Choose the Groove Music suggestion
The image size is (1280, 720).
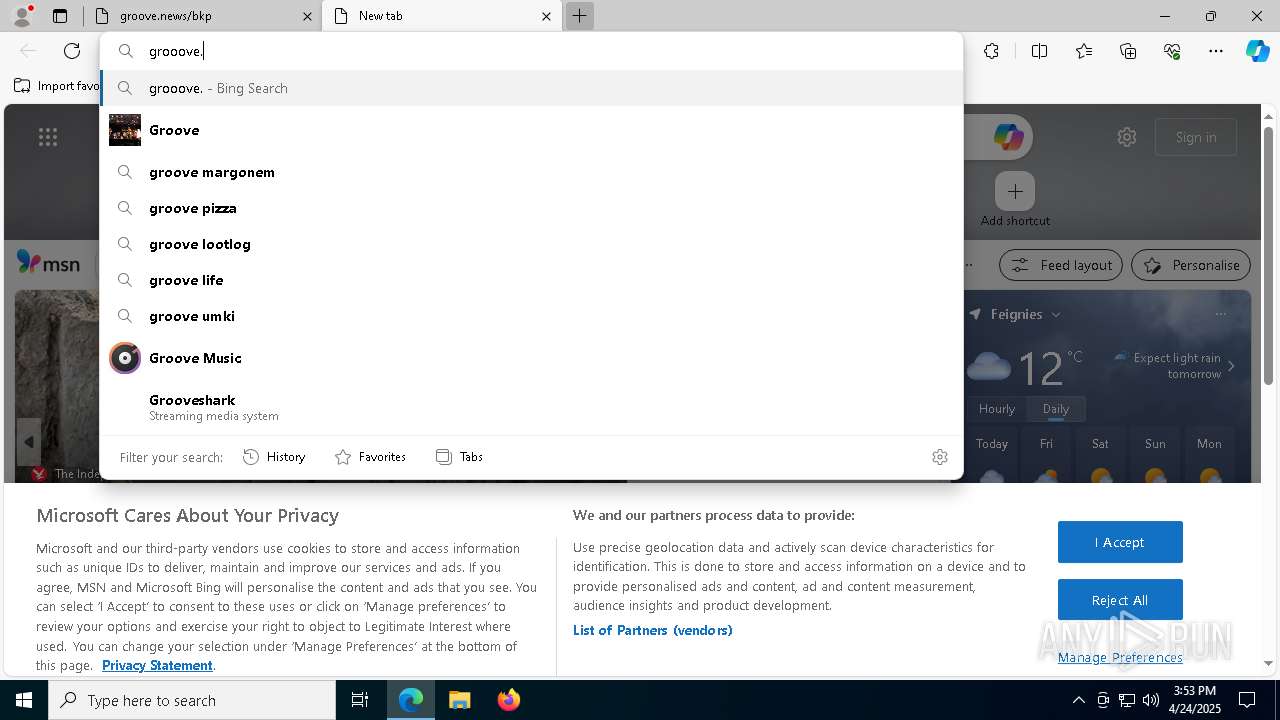tap(531, 358)
